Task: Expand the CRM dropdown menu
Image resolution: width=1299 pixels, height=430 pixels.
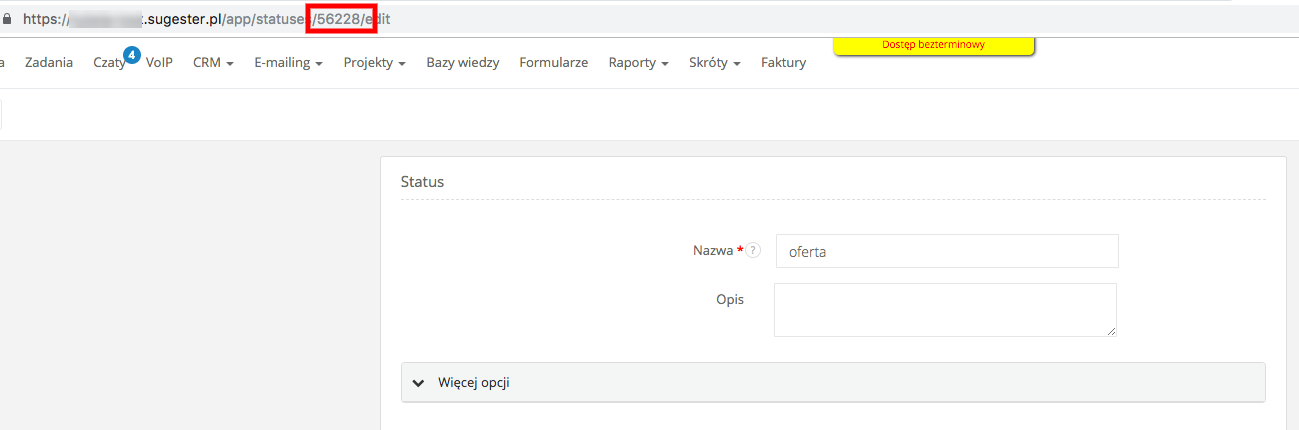Action: pyautogui.click(x=213, y=63)
